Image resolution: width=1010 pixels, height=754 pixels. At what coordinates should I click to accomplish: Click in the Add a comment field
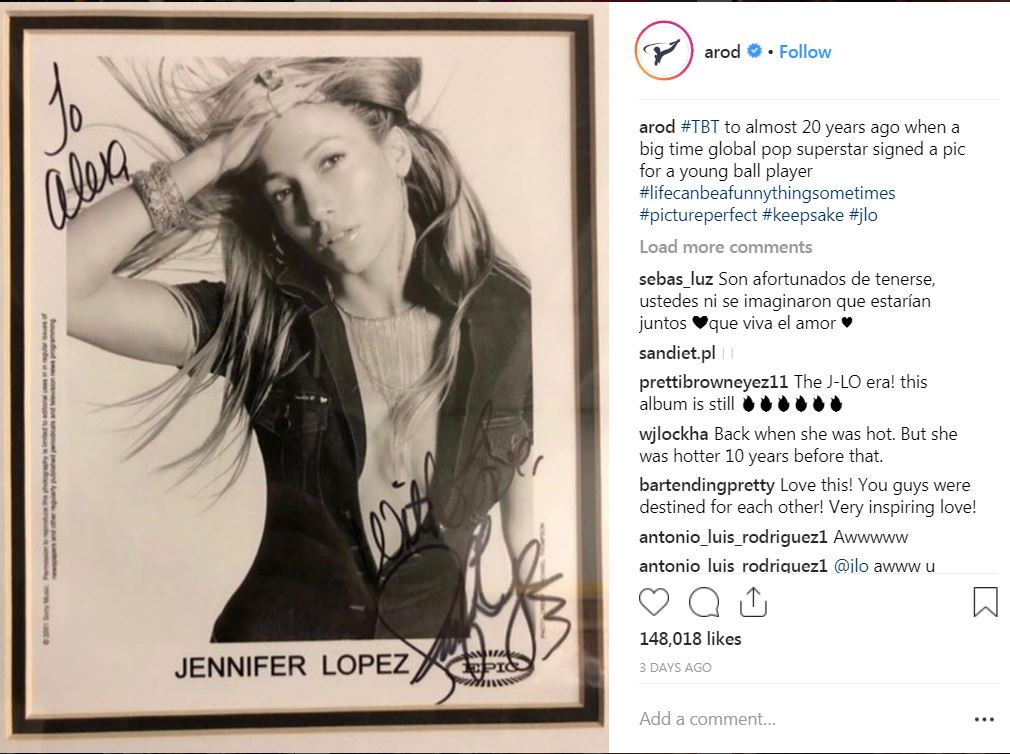(799, 719)
